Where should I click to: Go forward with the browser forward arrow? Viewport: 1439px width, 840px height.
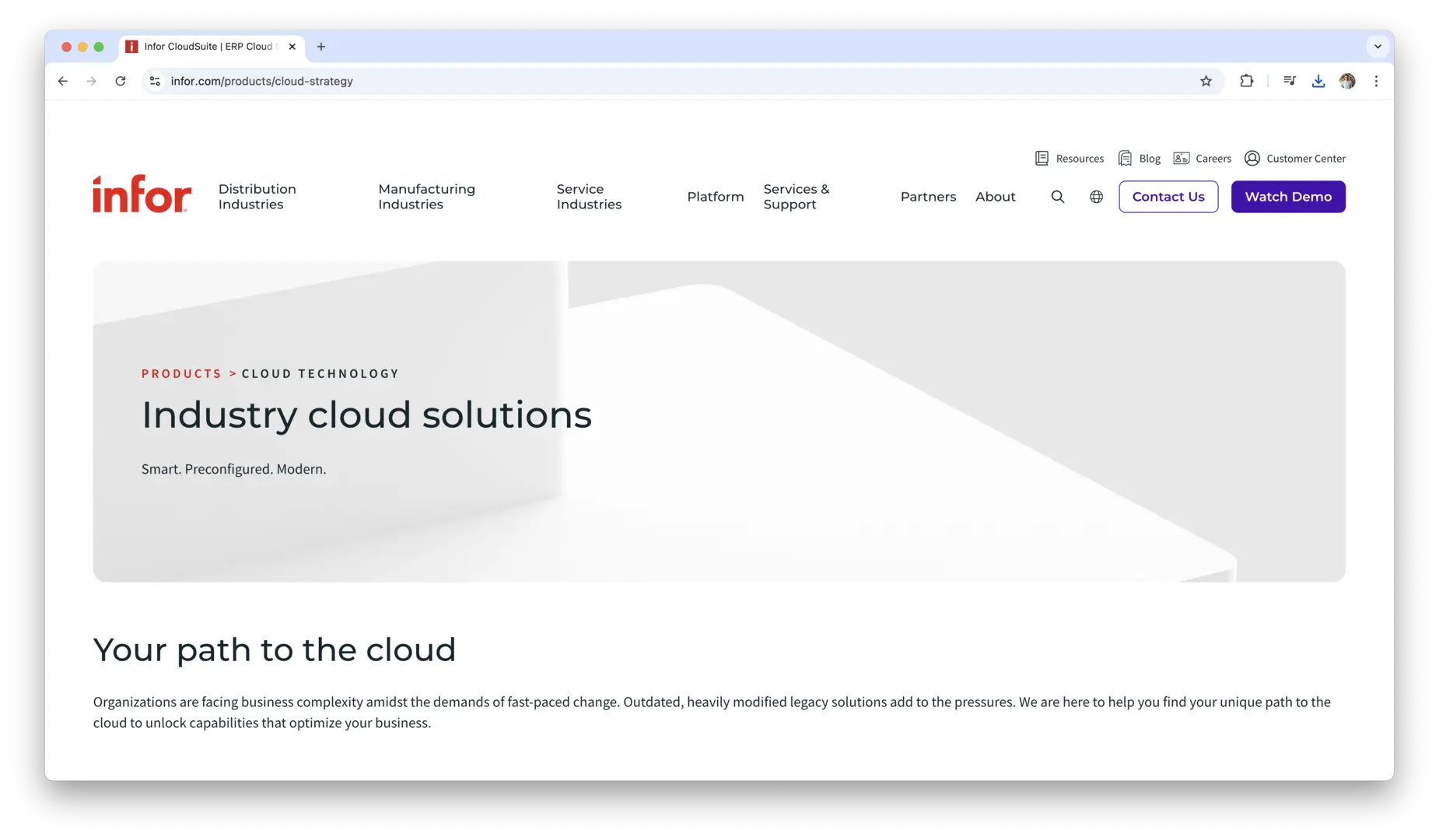click(x=92, y=81)
